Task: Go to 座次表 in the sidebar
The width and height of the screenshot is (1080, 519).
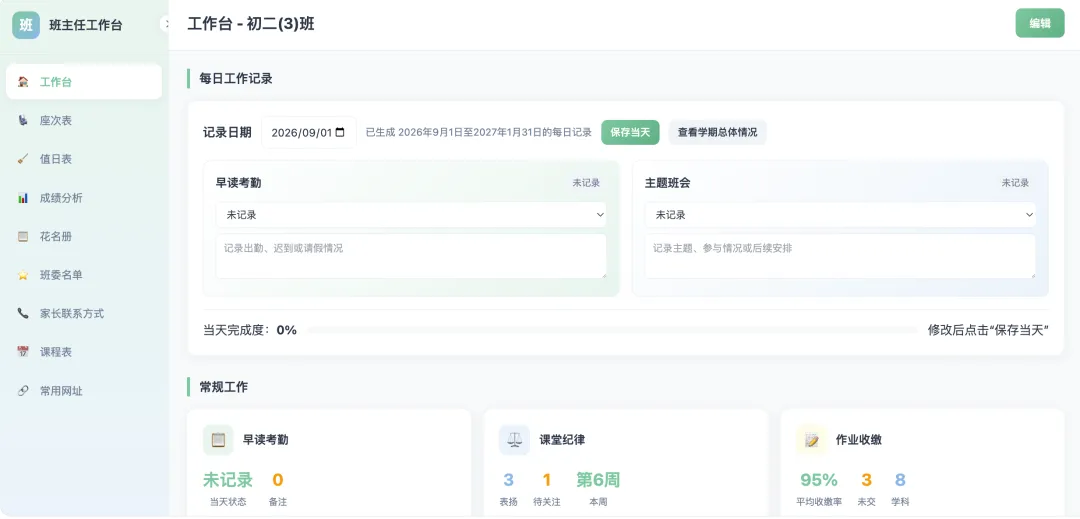Action: (x=84, y=120)
